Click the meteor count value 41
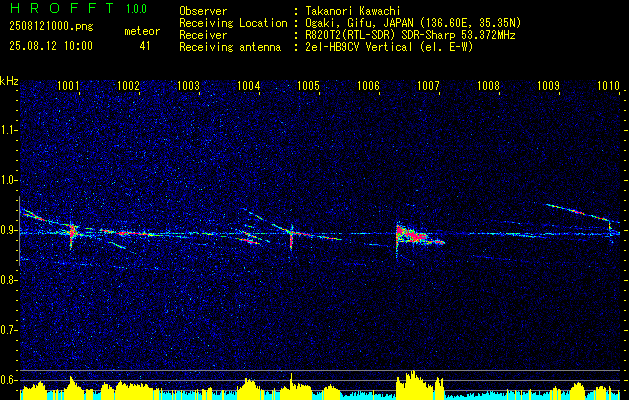629x400 pixels. (x=145, y=46)
